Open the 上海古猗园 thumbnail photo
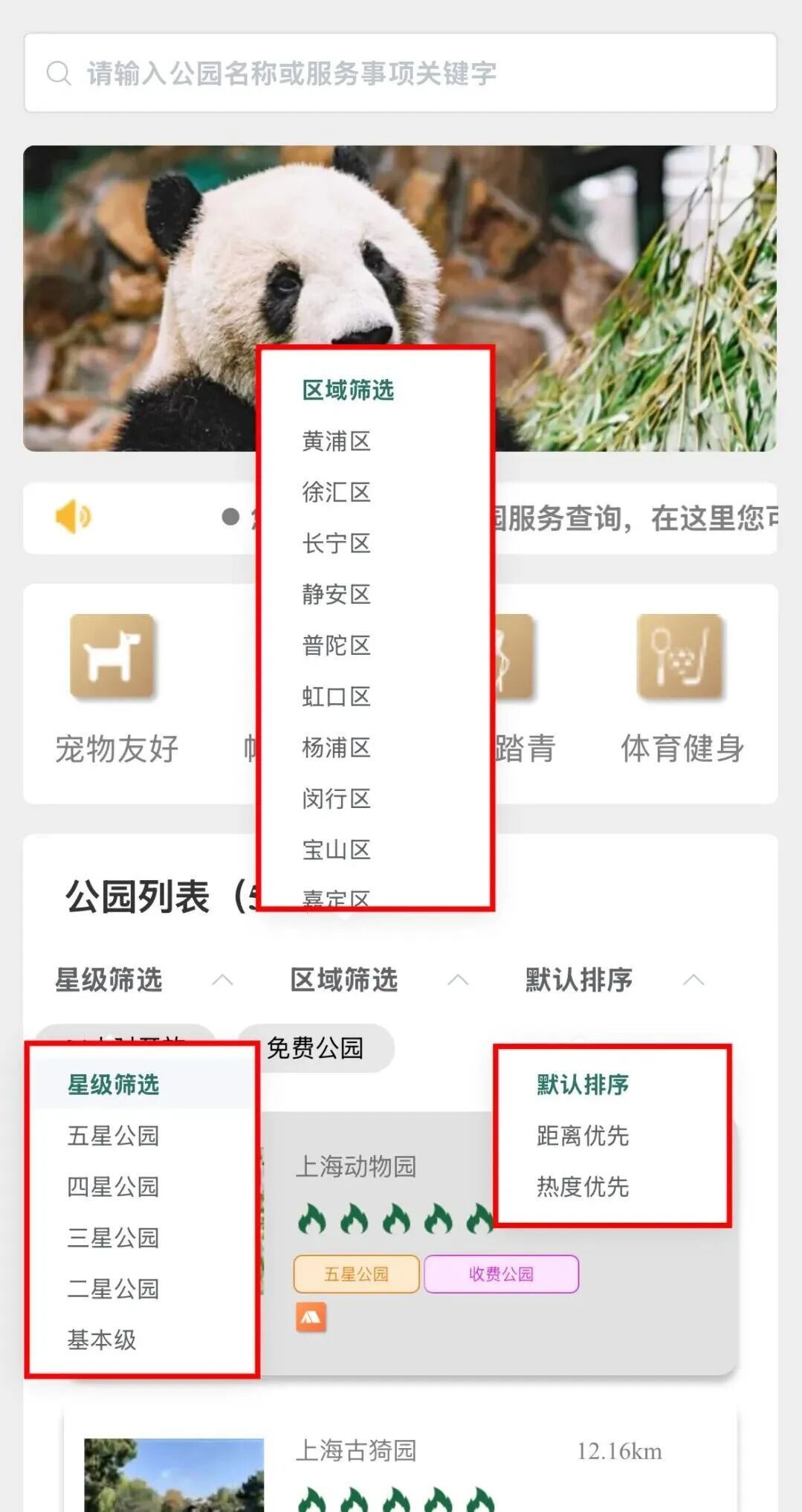802x1512 pixels. (x=174, y=1475)
